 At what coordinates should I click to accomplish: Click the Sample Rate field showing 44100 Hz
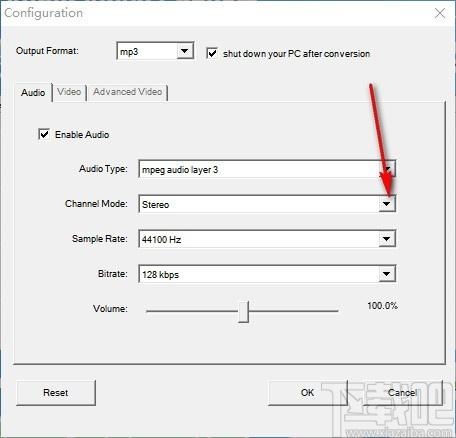point(267,239)
